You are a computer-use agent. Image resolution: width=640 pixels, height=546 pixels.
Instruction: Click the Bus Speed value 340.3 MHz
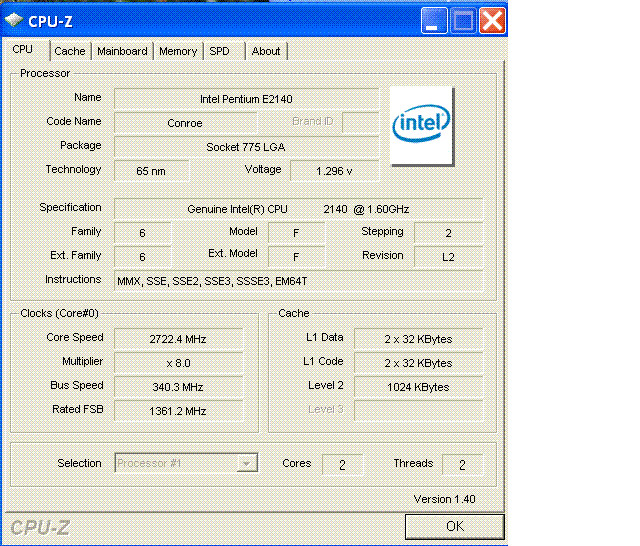(178, 387)
